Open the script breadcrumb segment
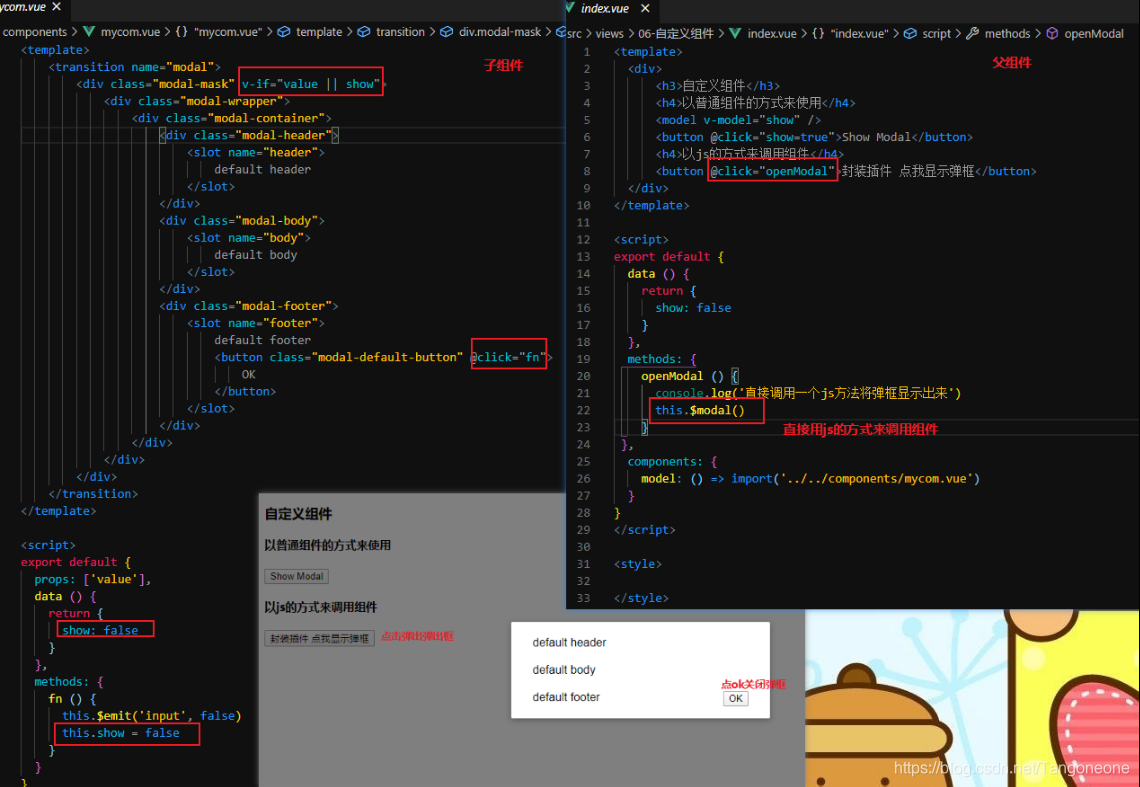The width and height of the screenshot is (1140, 787). click(x=936, y=33)
